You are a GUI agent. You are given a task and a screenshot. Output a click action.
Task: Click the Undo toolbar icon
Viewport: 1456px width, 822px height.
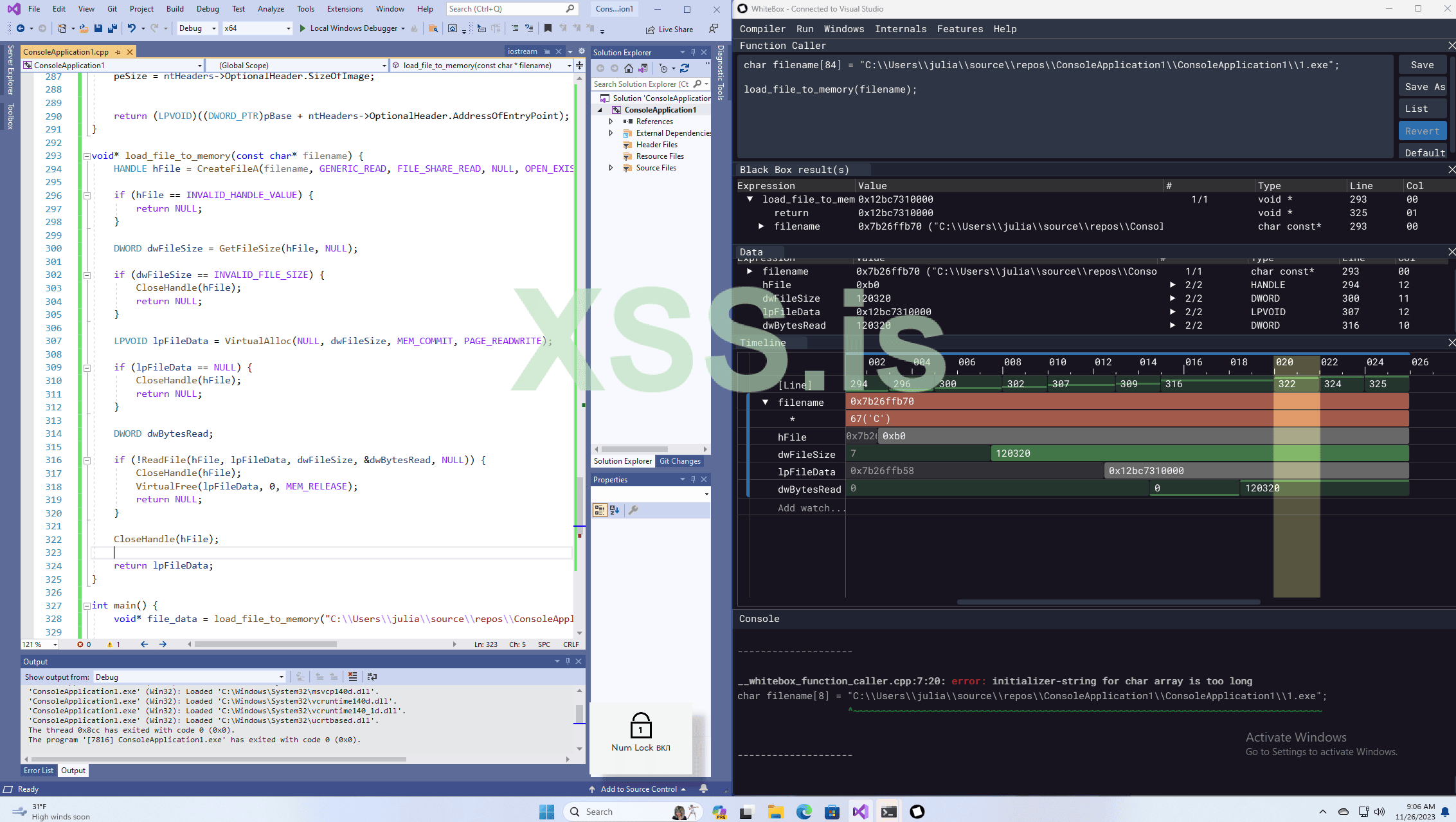(131, 28)
